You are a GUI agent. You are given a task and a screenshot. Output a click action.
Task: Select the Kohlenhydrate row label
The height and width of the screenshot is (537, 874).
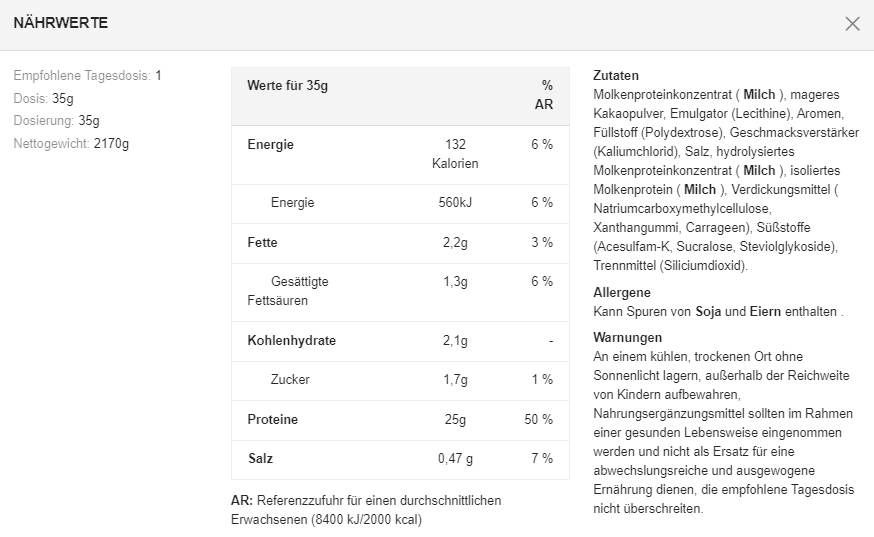[x=292, y=340]
